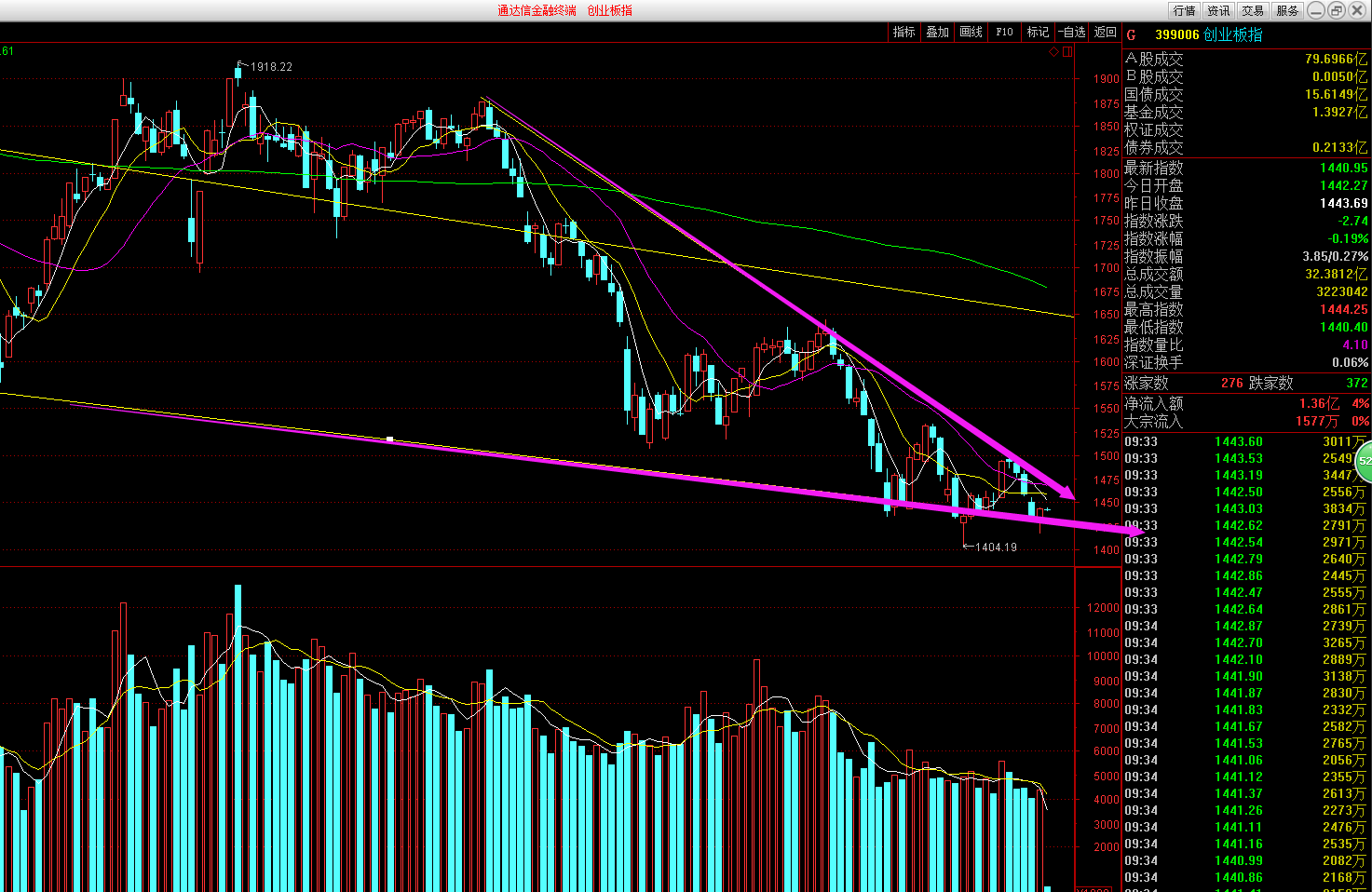Select the tick row priced 1441.06
Image resolution: width=1372 pixels, height=892 pixels.
(x=1246, y=760)
